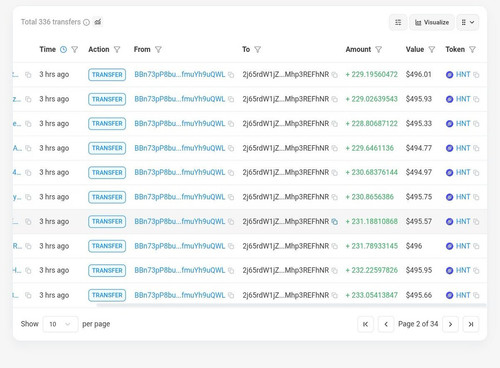Screen dimensions: 500x368
Task: Expand the column options dropdown
Action: (x=468, y=22)
